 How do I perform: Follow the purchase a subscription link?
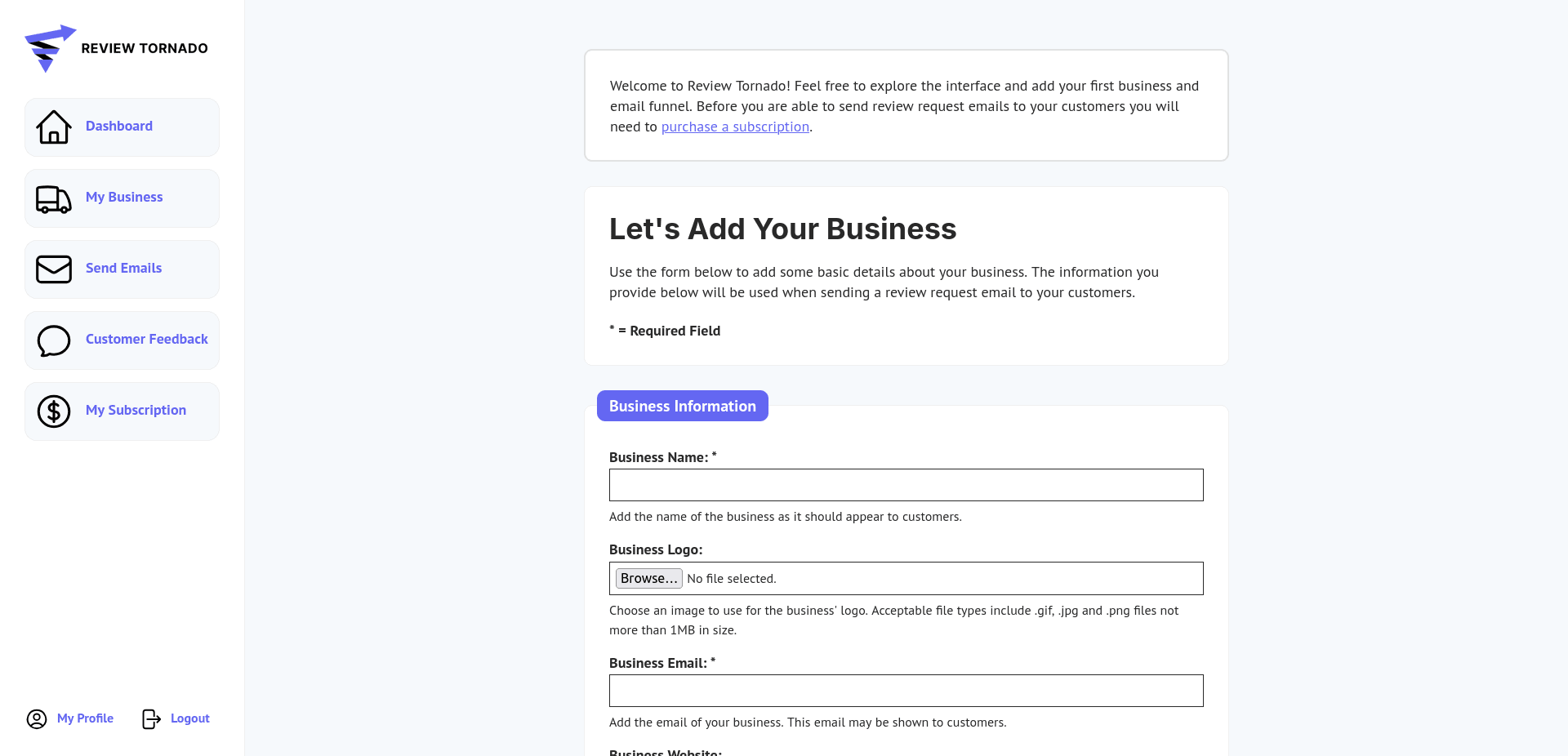735,127
